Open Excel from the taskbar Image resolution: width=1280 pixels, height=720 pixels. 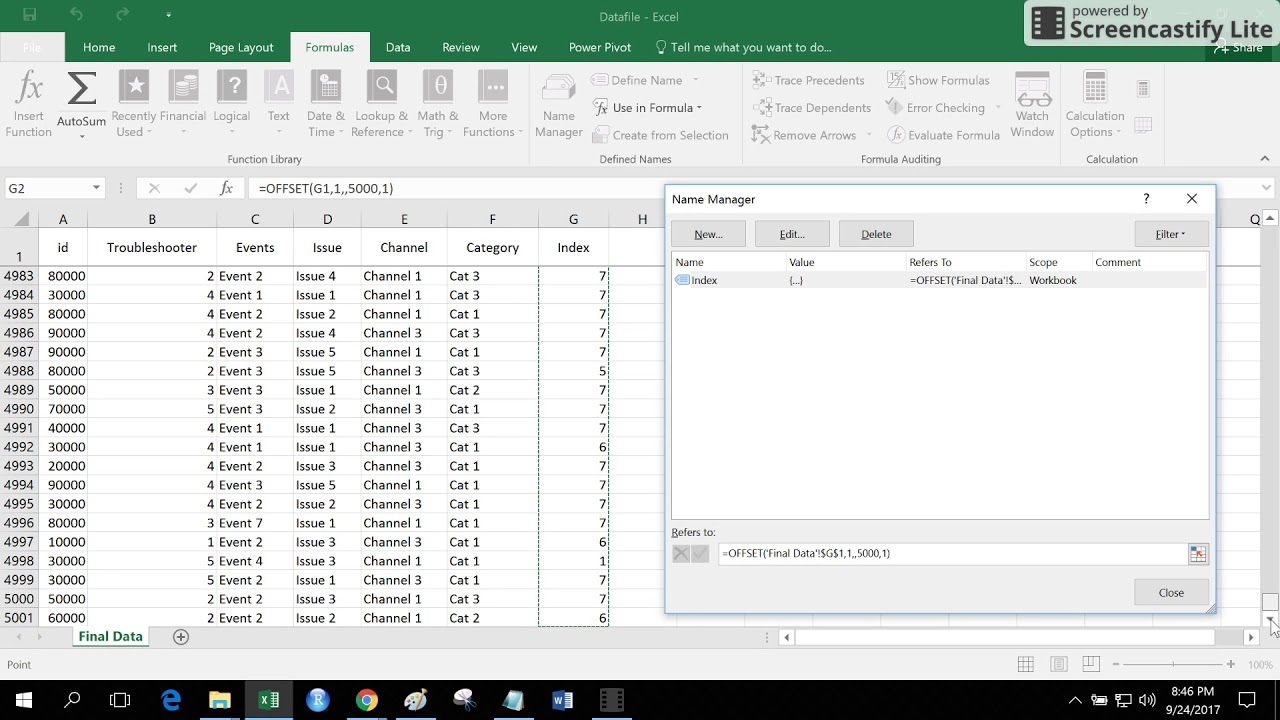pos(269,700)
